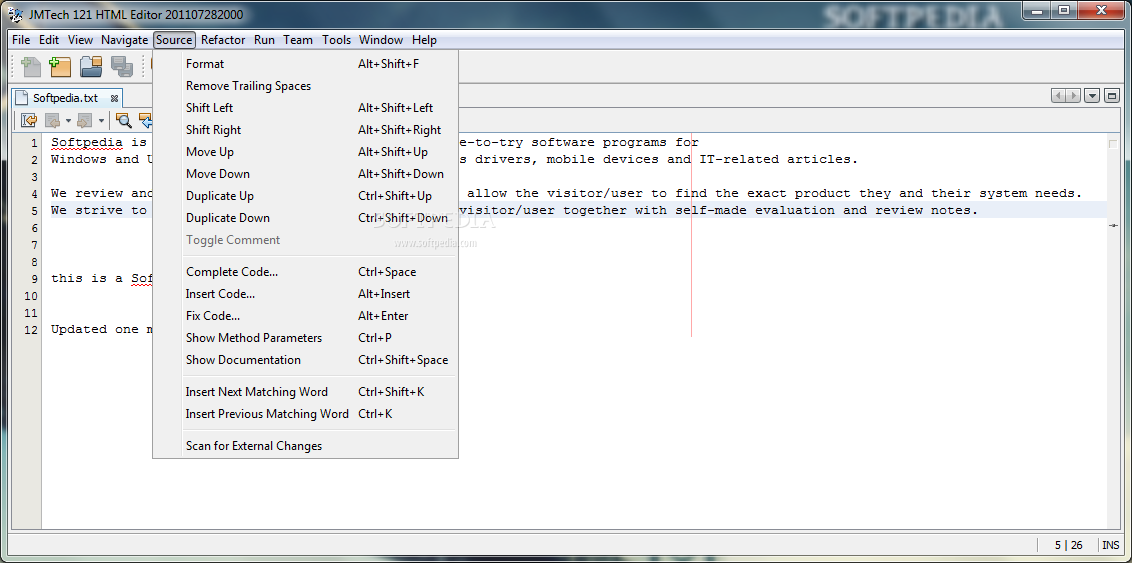1132x563 pixels.
Task: Click the Save All floppy disks icon
Action: (x=121, y=66)
